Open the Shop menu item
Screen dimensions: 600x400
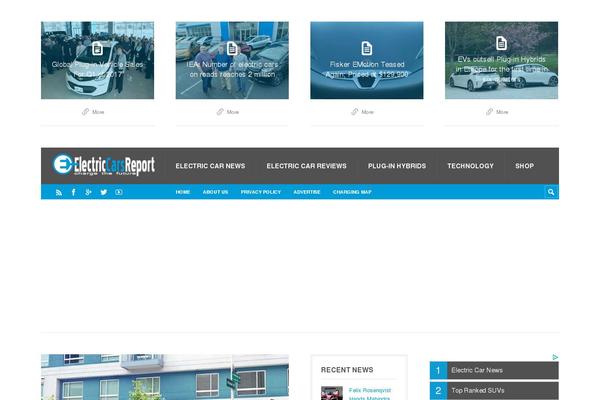coord(525,166)
